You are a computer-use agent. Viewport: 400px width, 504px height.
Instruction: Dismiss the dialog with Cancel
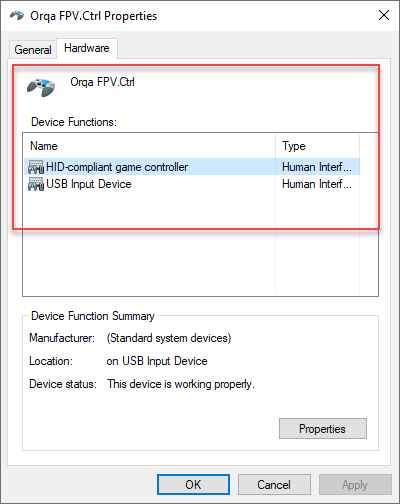click(274, 484)
